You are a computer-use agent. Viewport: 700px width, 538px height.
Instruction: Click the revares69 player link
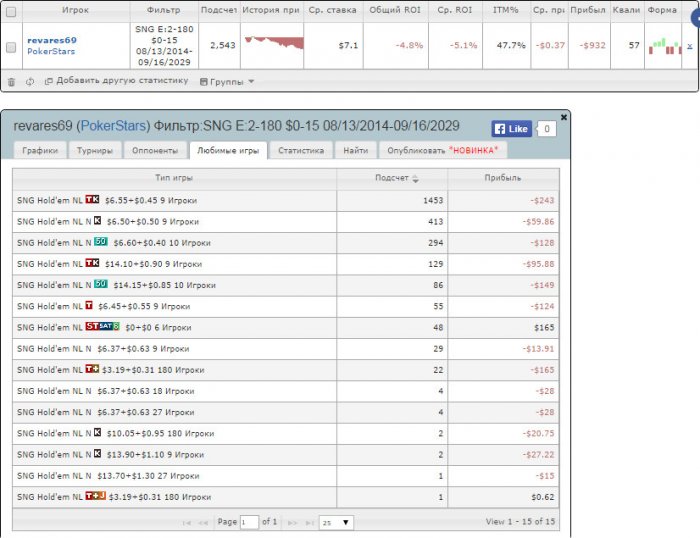click(52, 40)
